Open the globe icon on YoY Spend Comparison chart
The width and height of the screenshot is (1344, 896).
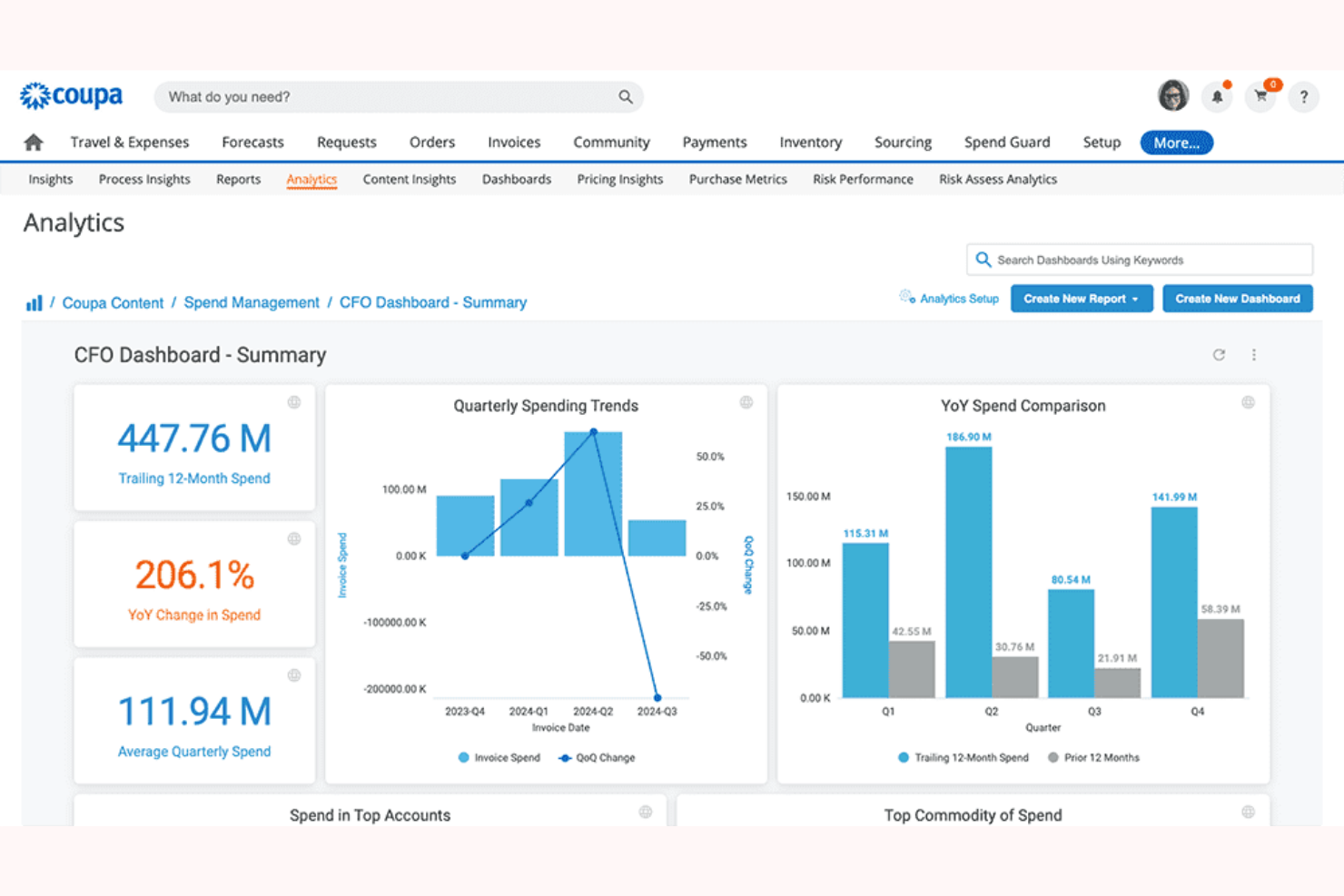click(x=1250, y=402)
